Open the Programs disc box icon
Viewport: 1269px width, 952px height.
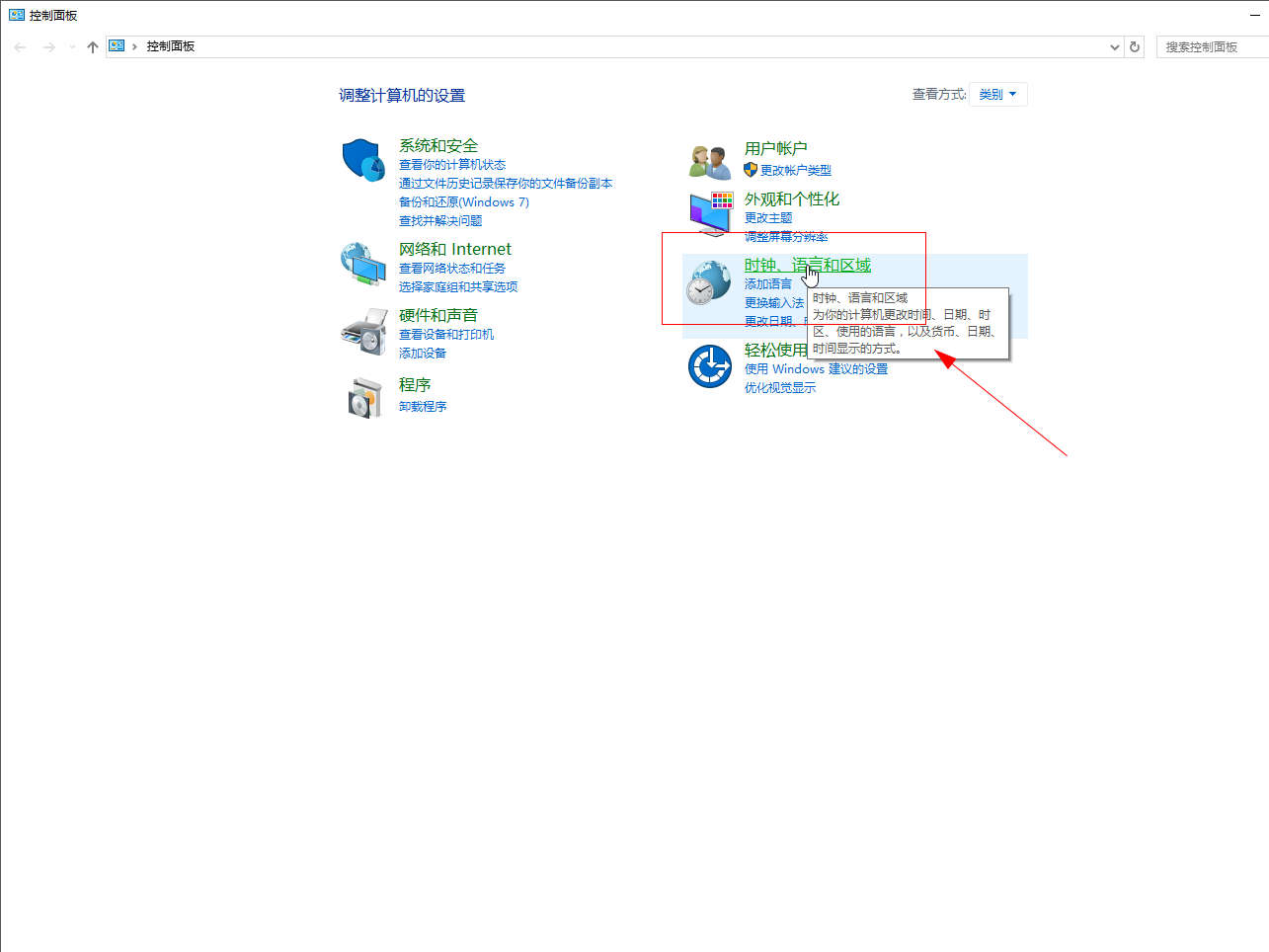coord(363,397)
